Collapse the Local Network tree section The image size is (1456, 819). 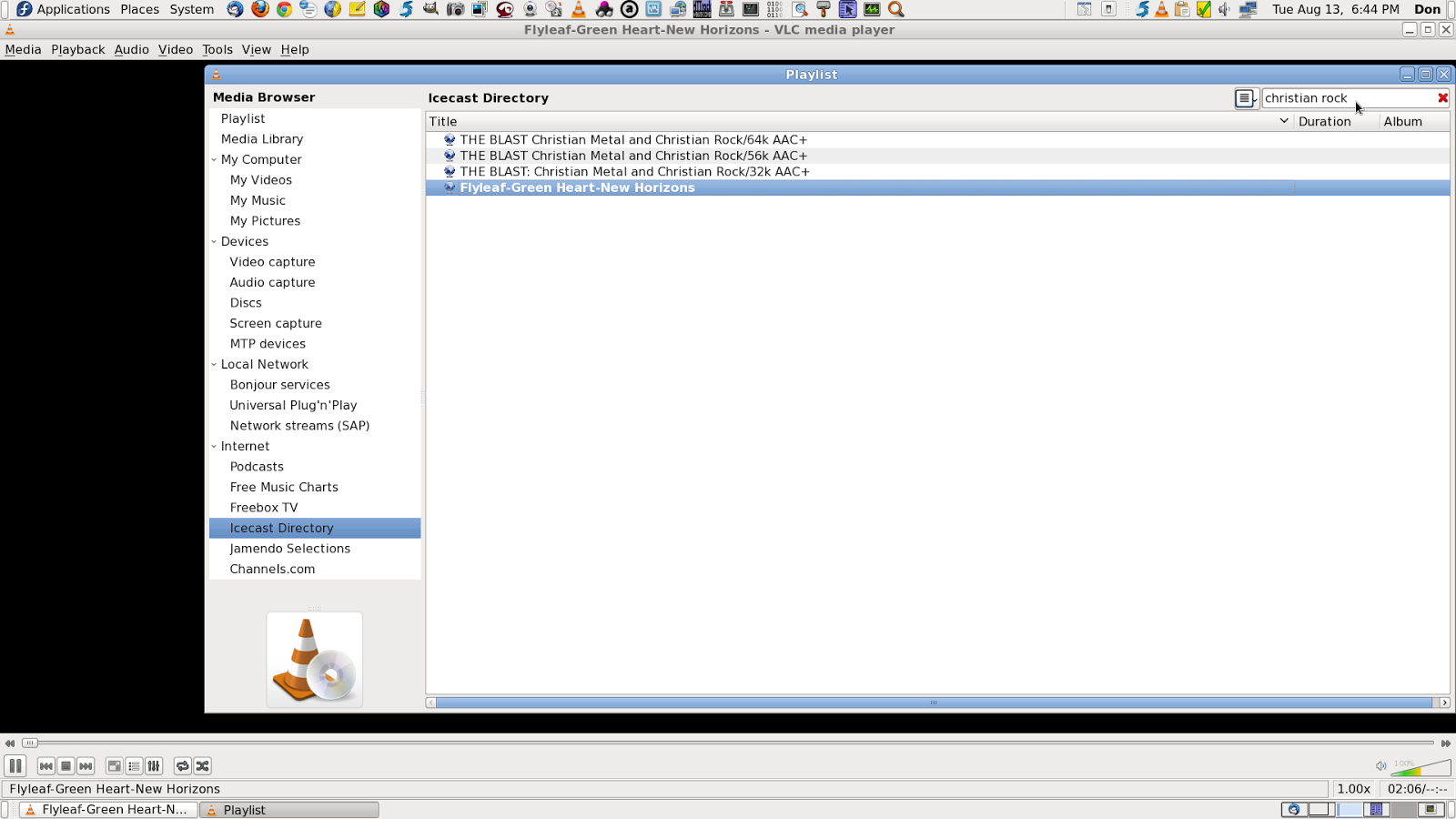coord(215,365)
